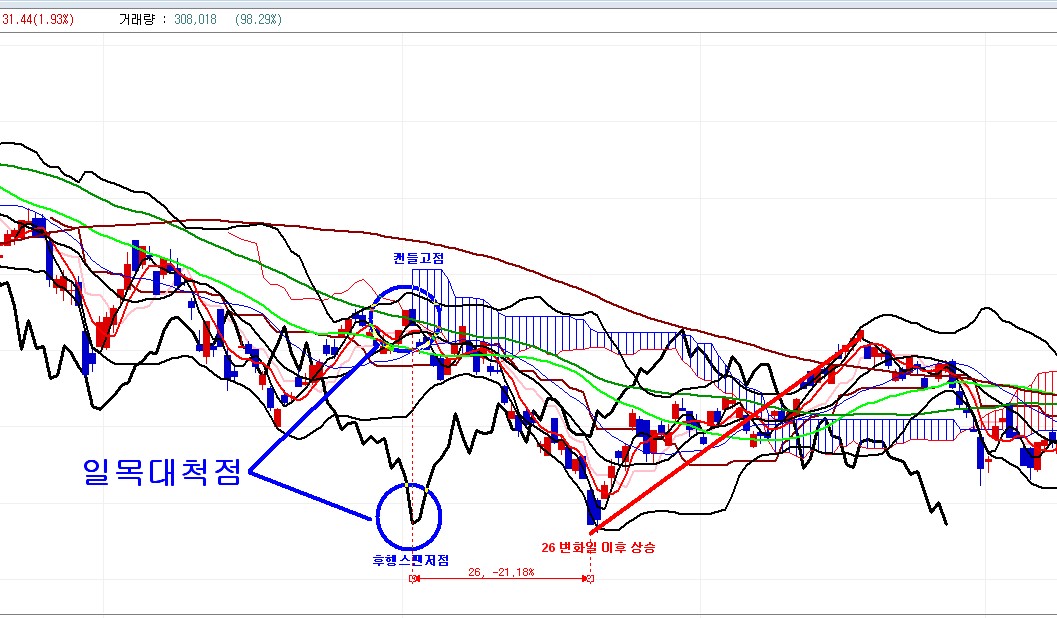Click the final tip of the thick black lagging line
Image resolution: width=1057 pixels, height=618 pixels.
tap(945, 522)
